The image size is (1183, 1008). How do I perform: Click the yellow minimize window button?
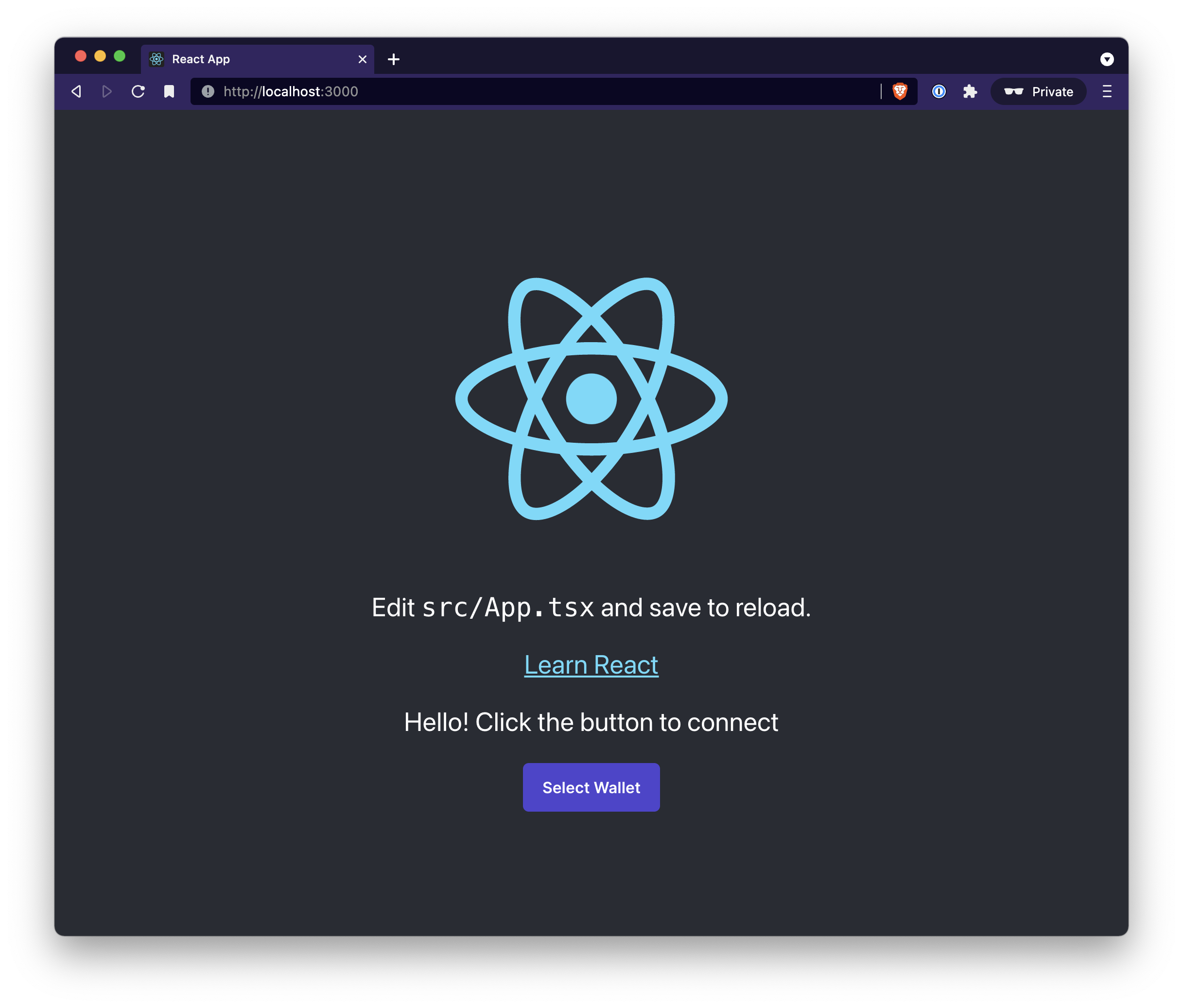coord(100,56)
